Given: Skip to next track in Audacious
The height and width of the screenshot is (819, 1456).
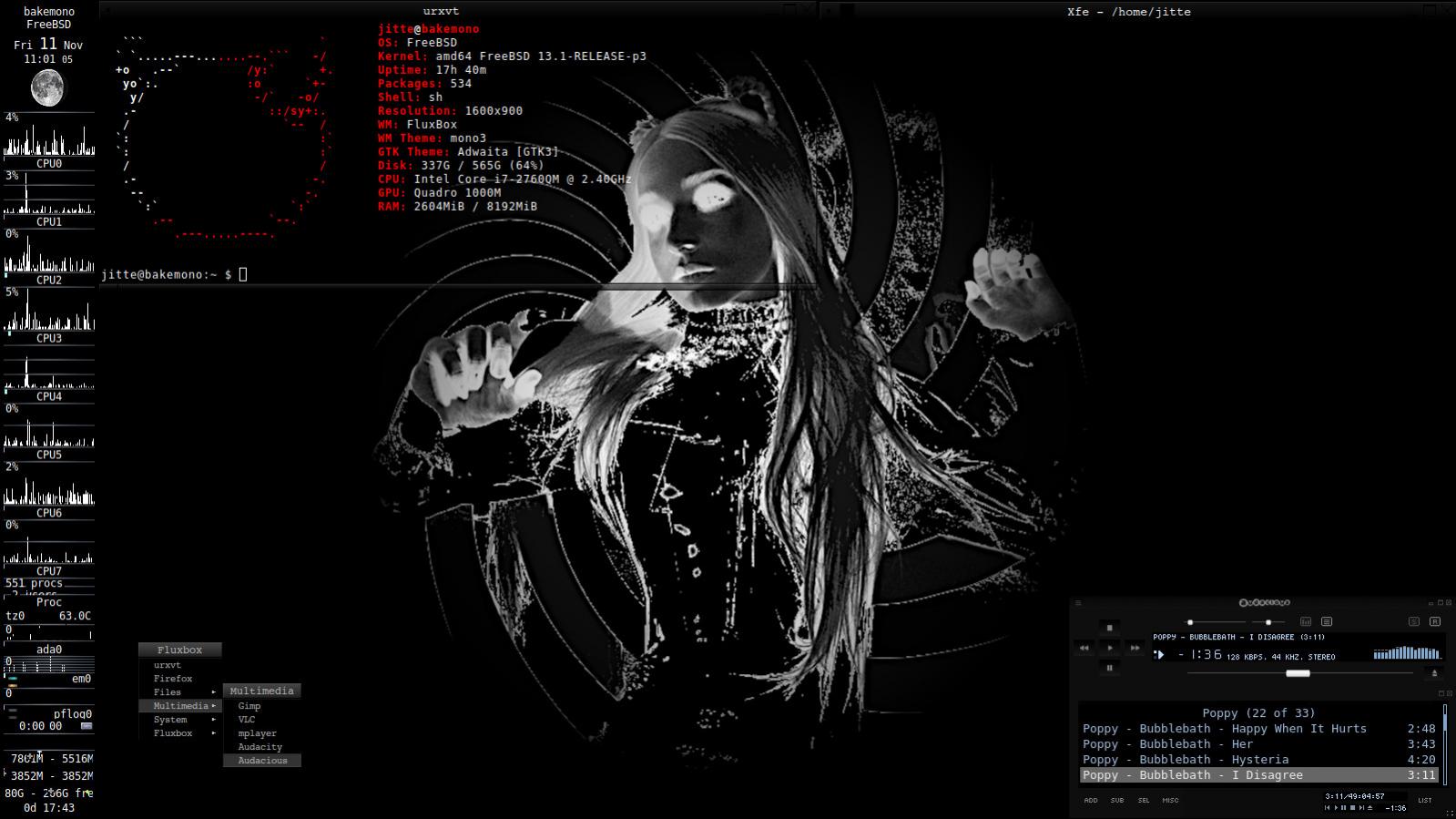Looking at the screenshot, I should pos(1135,648).
